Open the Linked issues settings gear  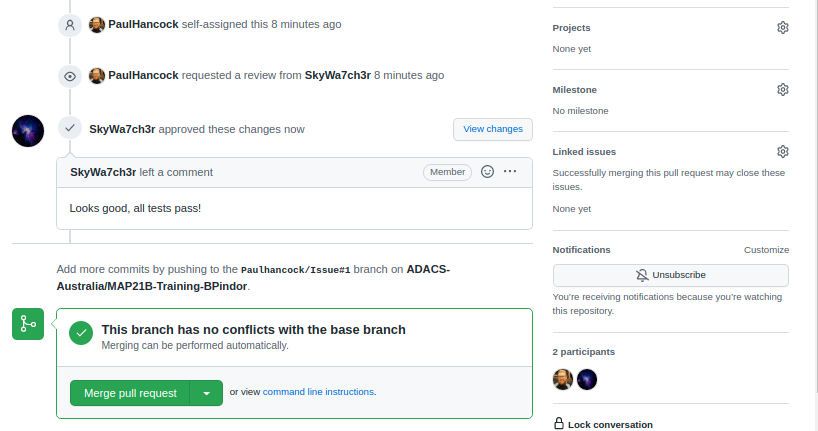[783, 152]
